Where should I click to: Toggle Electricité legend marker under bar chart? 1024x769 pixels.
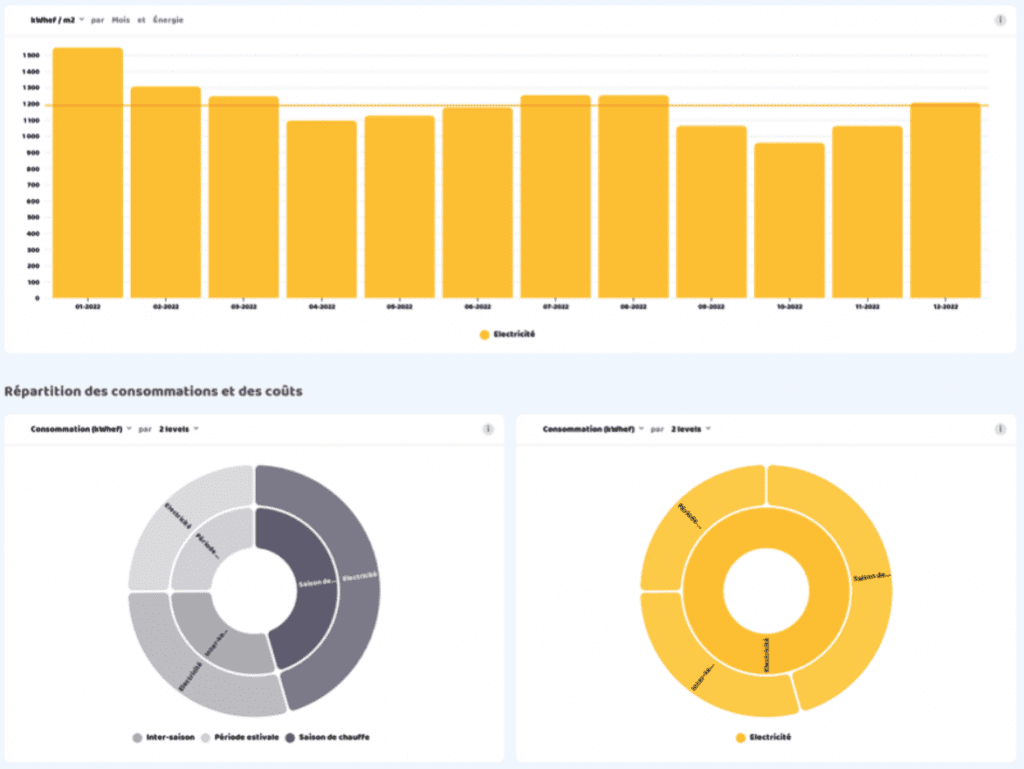[x=485, y=334]
